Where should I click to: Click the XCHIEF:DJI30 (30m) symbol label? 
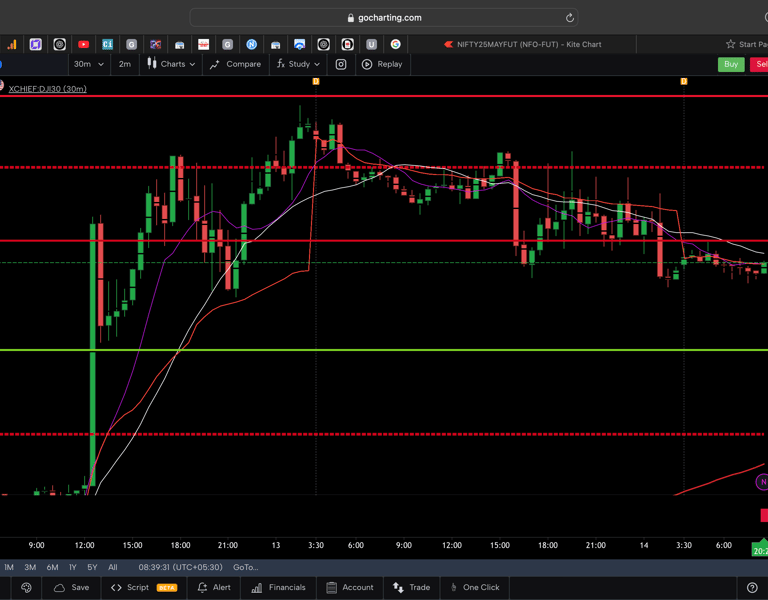click(48, 89)
